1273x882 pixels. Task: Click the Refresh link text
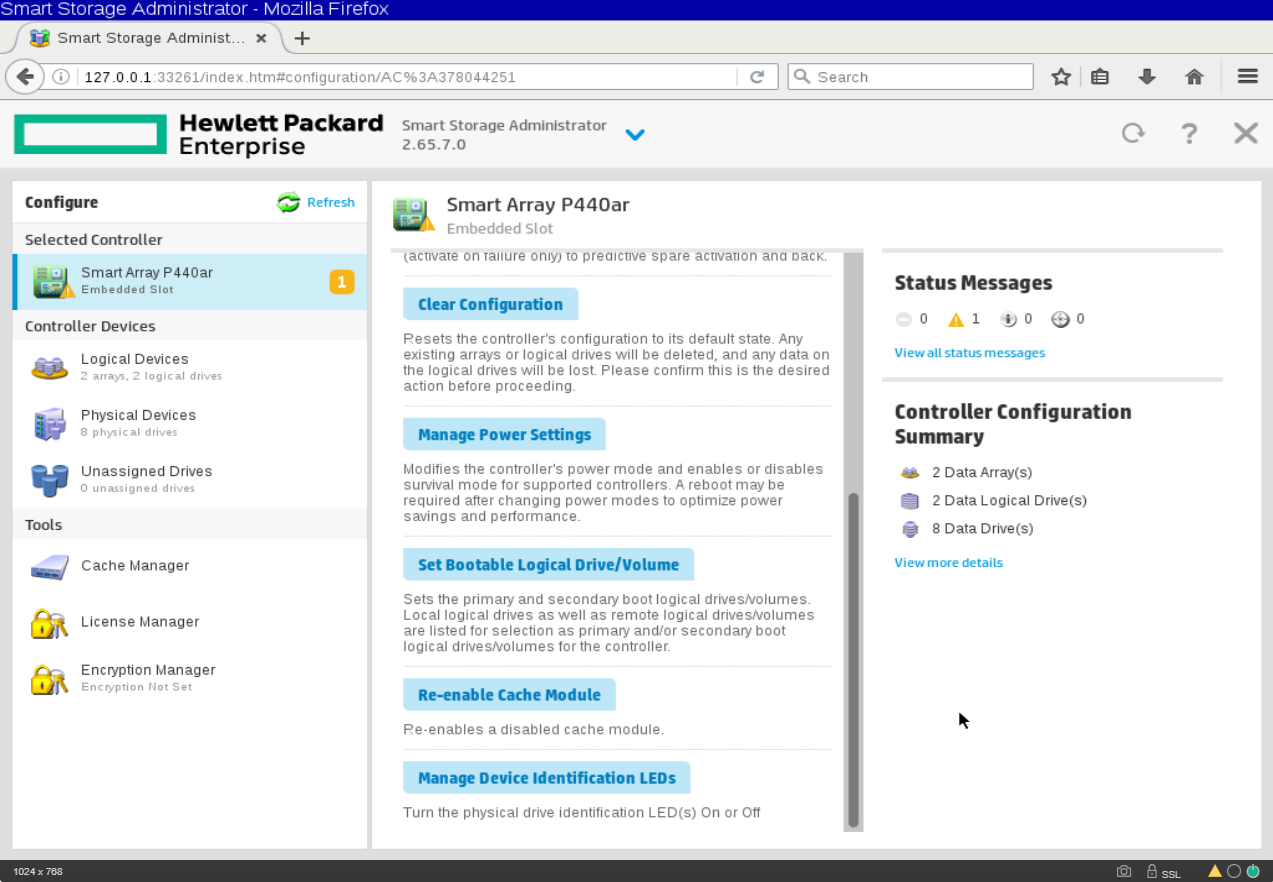coord(330,202)
